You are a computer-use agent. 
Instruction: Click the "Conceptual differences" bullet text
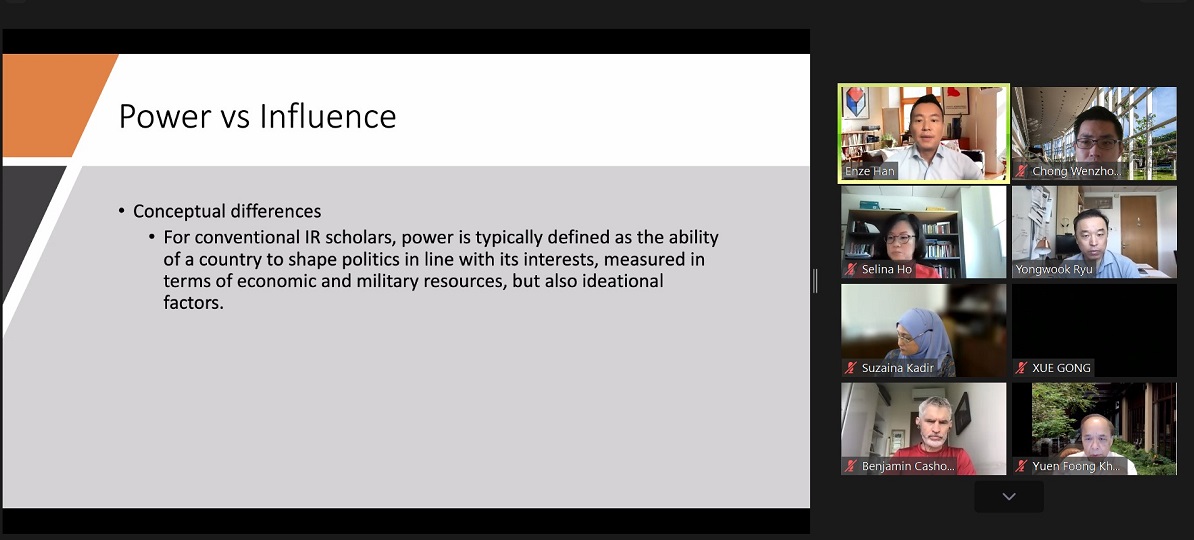pos(227,211)
